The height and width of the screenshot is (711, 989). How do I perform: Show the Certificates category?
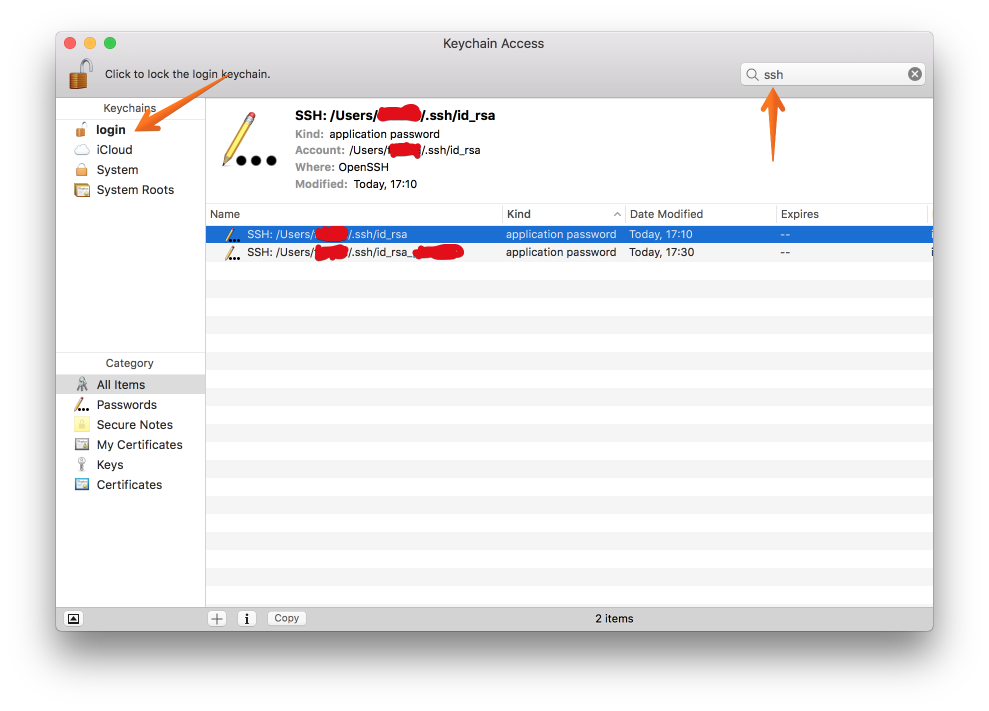(x=130, y=485)
